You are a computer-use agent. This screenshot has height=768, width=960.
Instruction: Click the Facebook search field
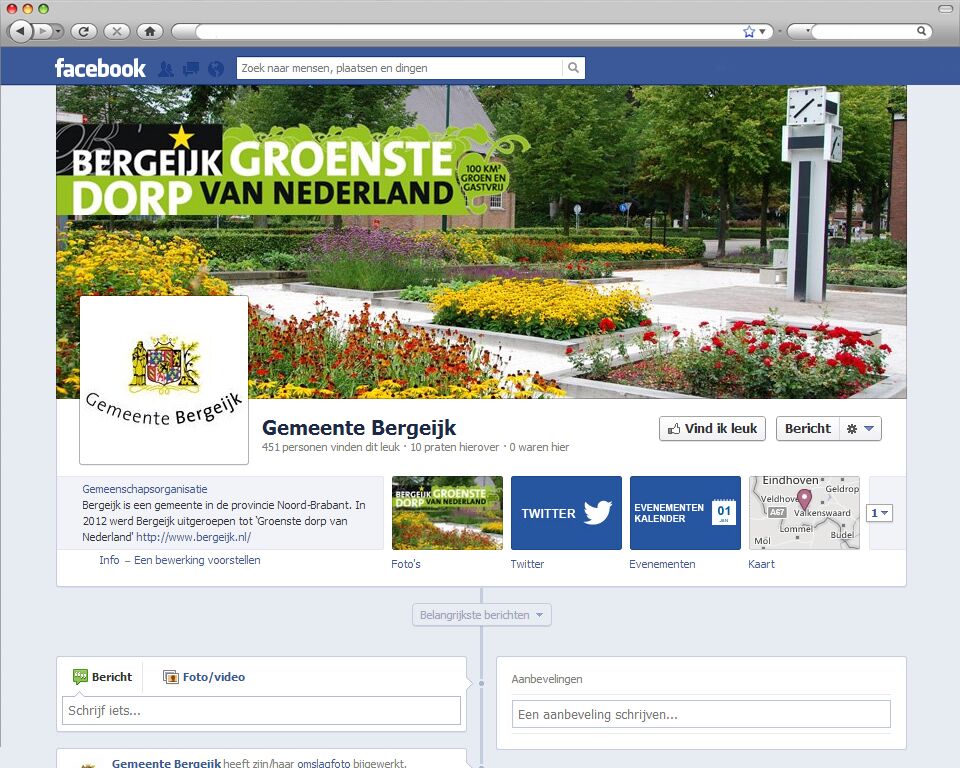[x=399, y=68]
